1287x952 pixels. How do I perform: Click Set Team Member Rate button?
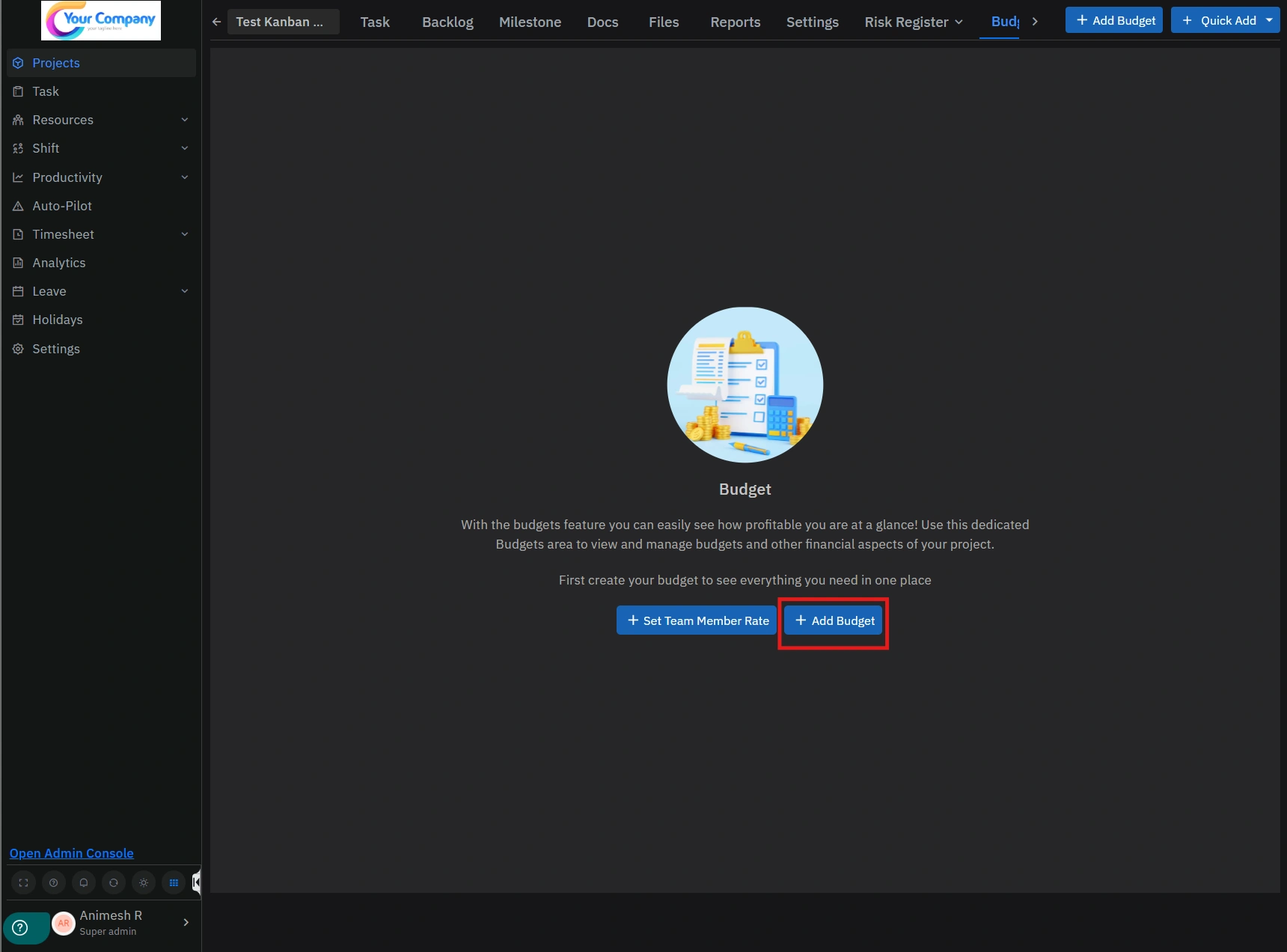click(697, 620)
